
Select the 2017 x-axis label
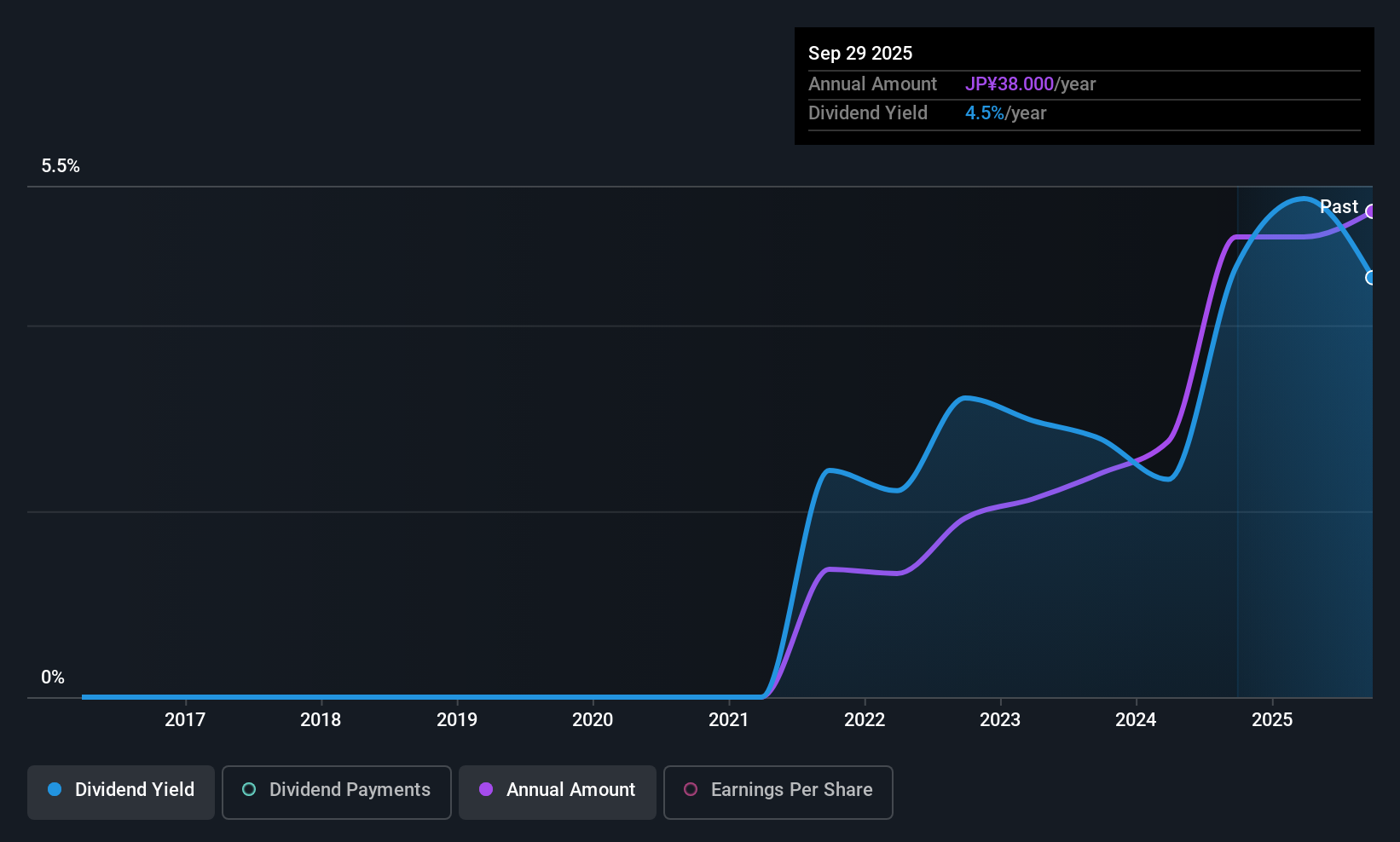point(185,720)
